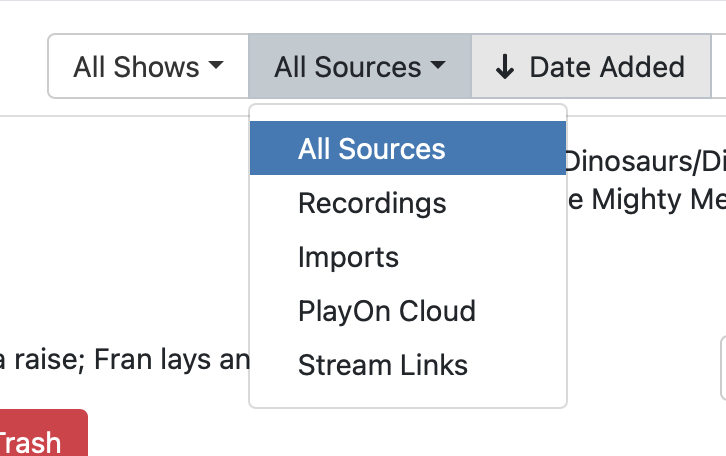Click the caret arrow beside All Shows
This screenshot has width=726, height=456.
216,67
